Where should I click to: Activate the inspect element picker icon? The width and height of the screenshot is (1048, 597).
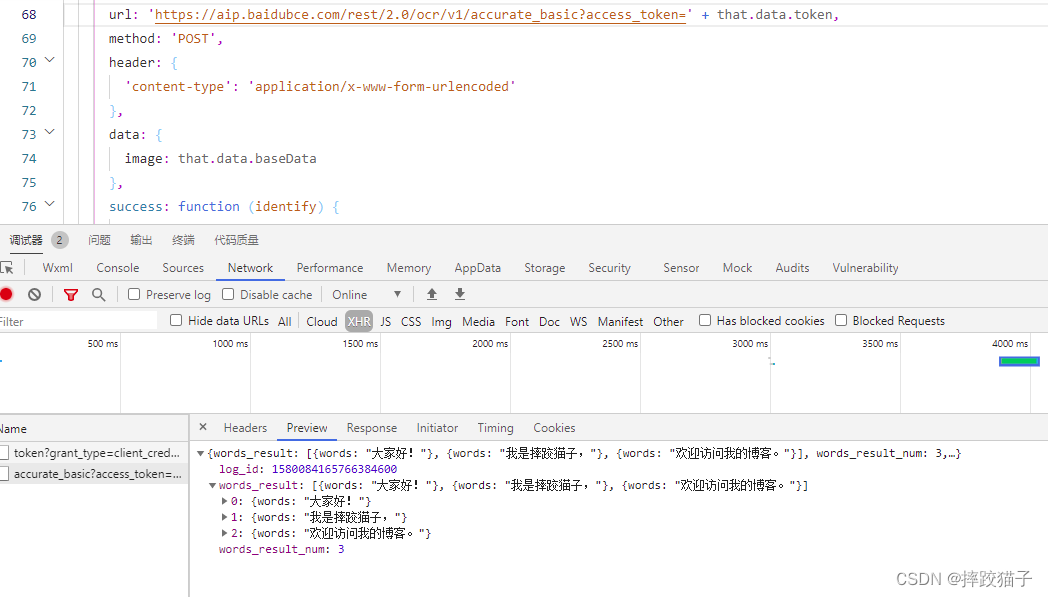click(7, 268)
